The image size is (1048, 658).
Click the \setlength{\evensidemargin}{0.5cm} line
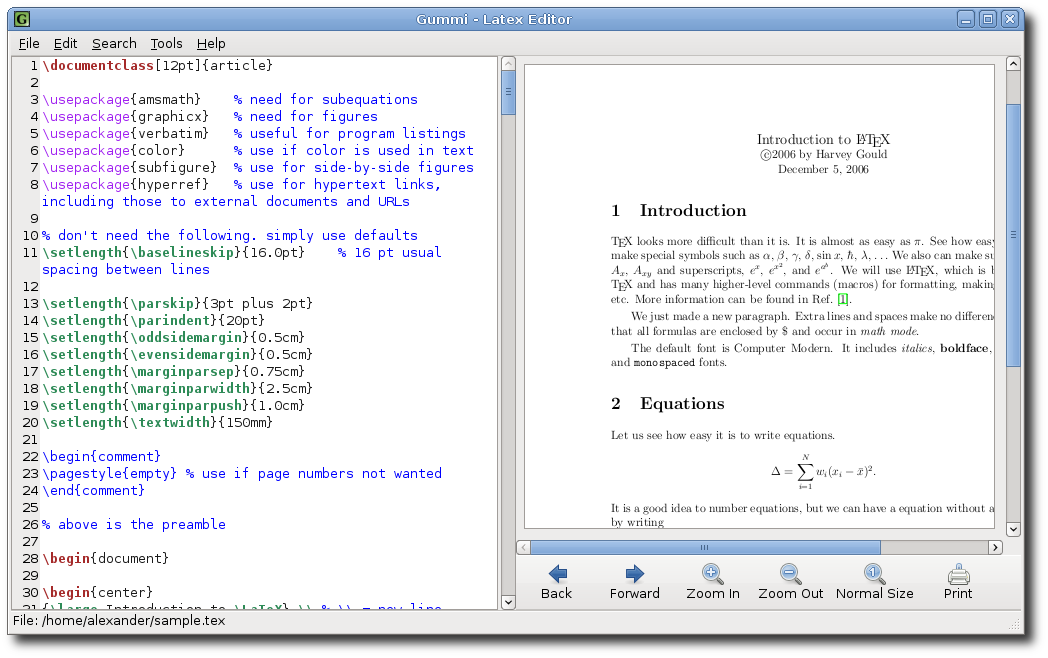(x=178, y=354)
